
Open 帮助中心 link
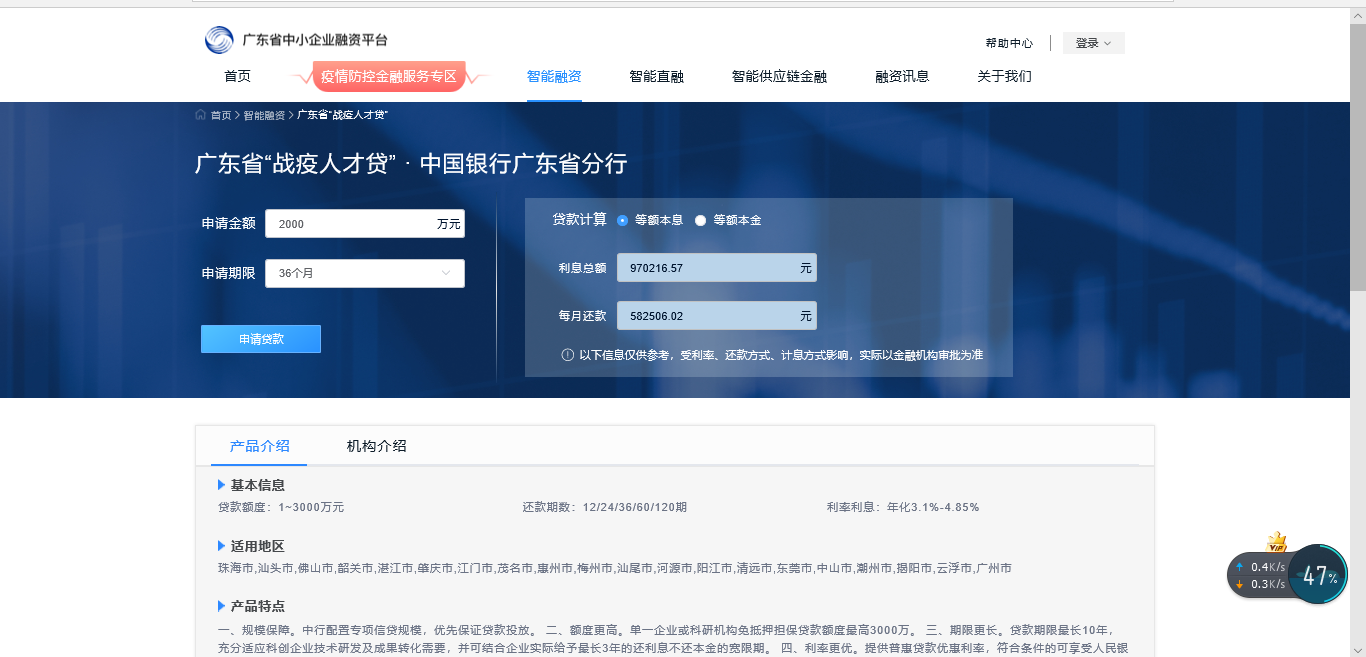click(1009, 43)
